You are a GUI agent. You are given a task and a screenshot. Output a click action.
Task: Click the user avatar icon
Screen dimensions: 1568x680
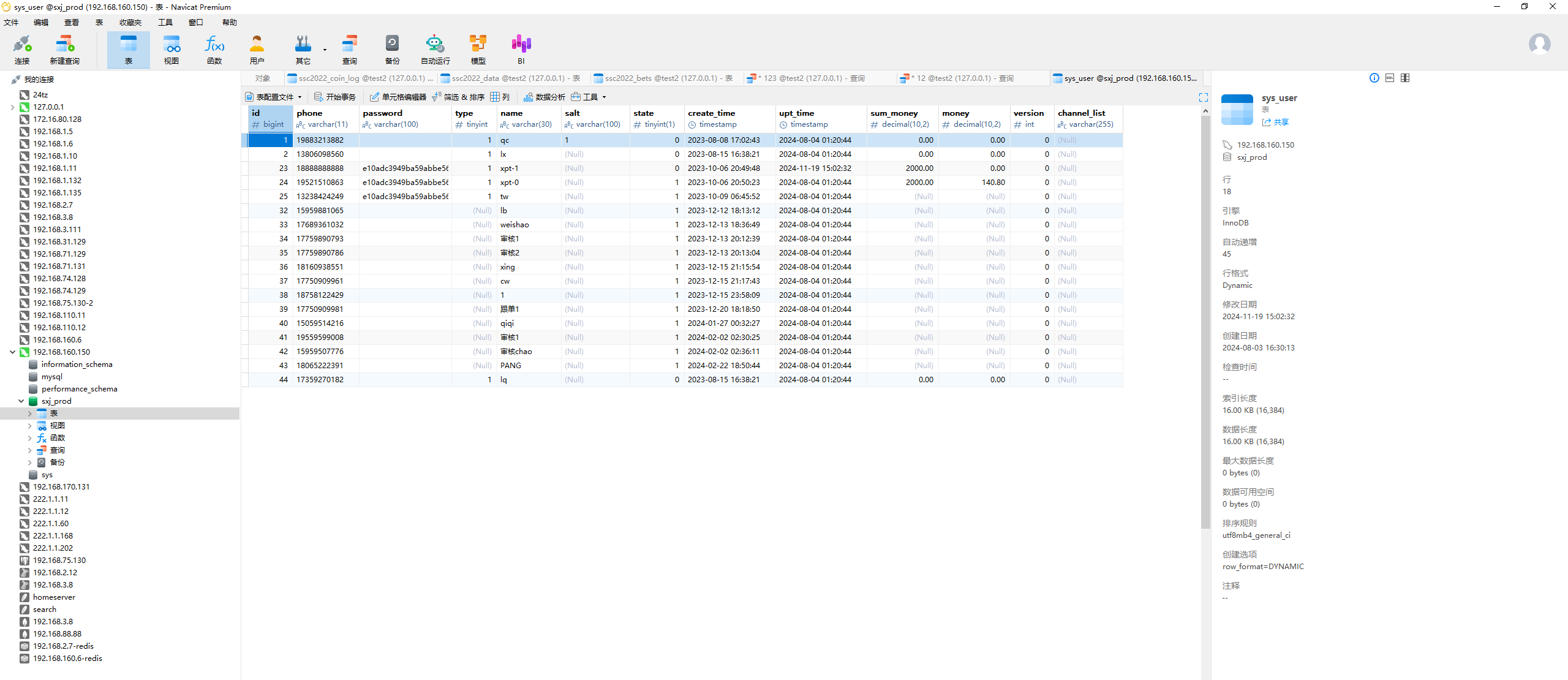click(x=1539, y=44)
